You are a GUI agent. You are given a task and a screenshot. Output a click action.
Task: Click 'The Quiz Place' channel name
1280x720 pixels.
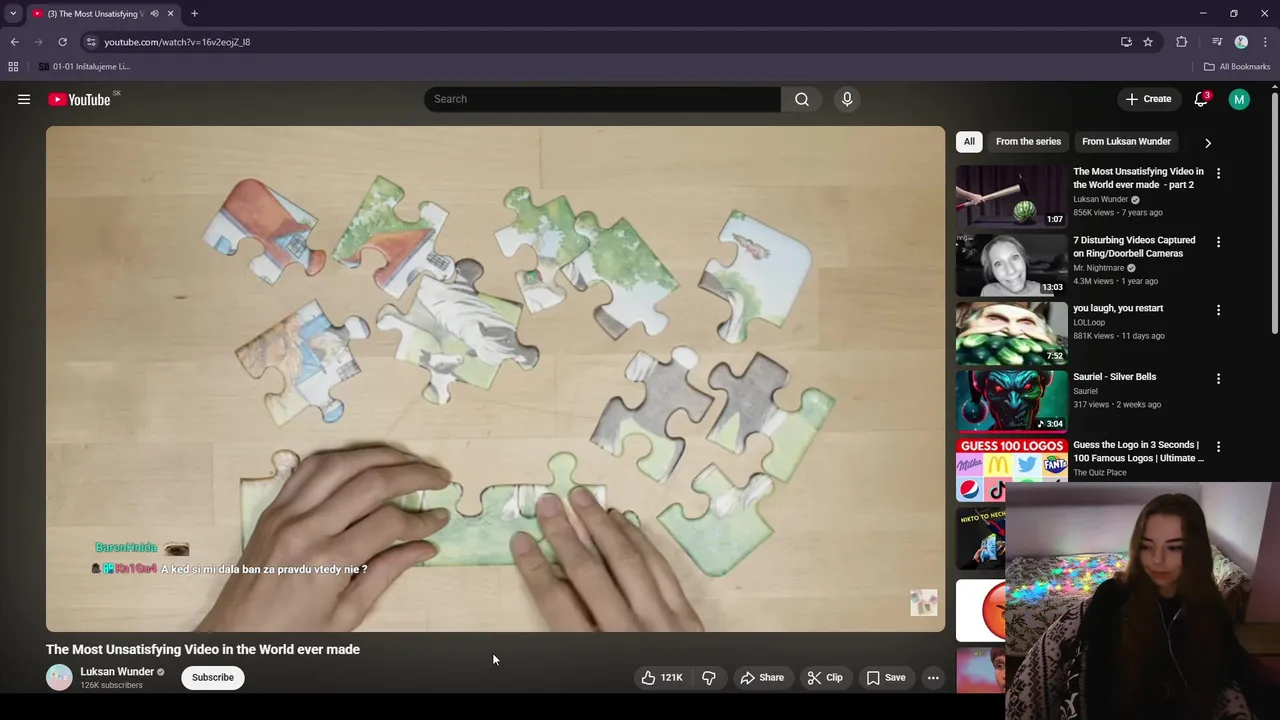(x=1100, y=473)
